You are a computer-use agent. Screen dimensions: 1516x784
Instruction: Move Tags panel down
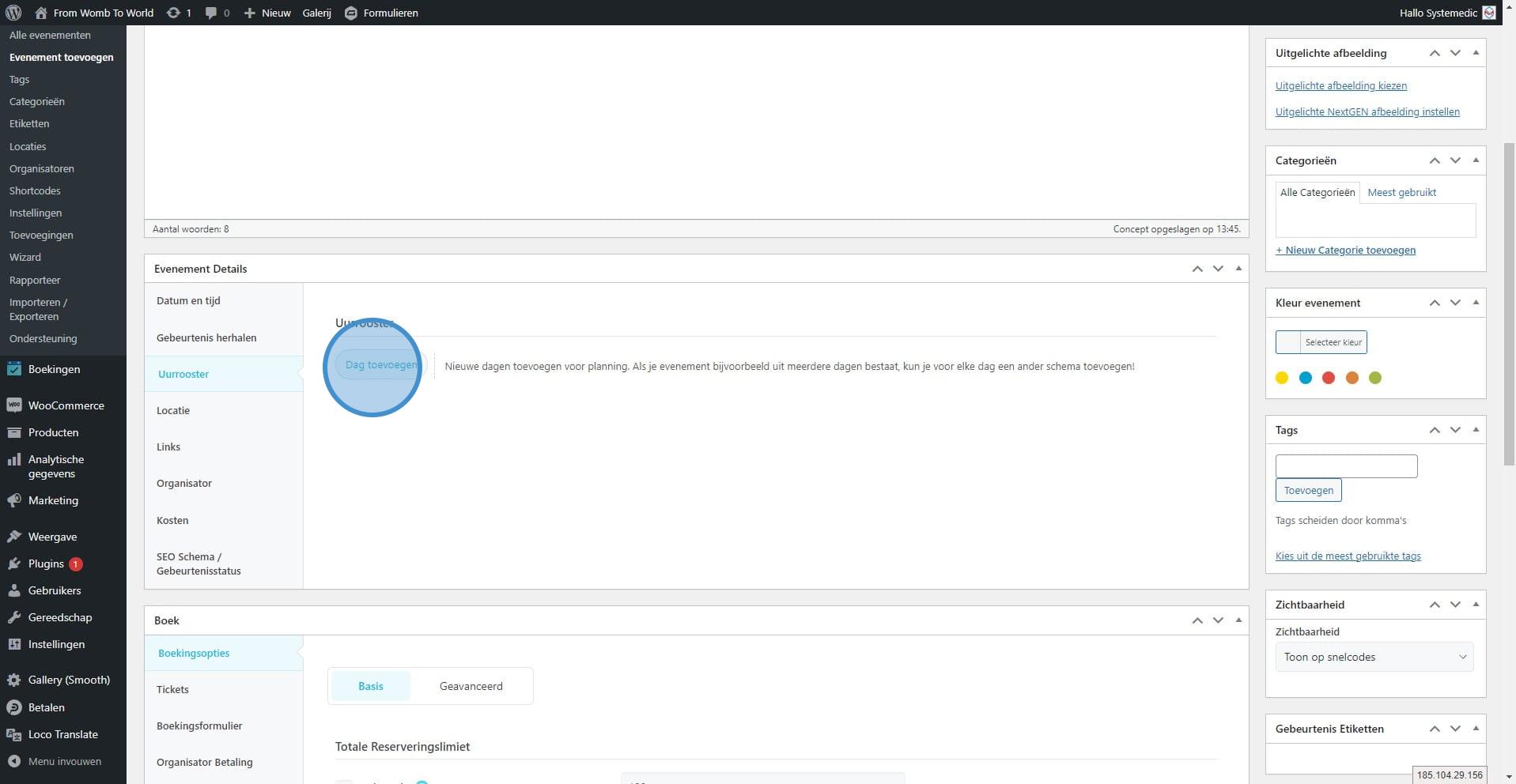click(1455, 430)
